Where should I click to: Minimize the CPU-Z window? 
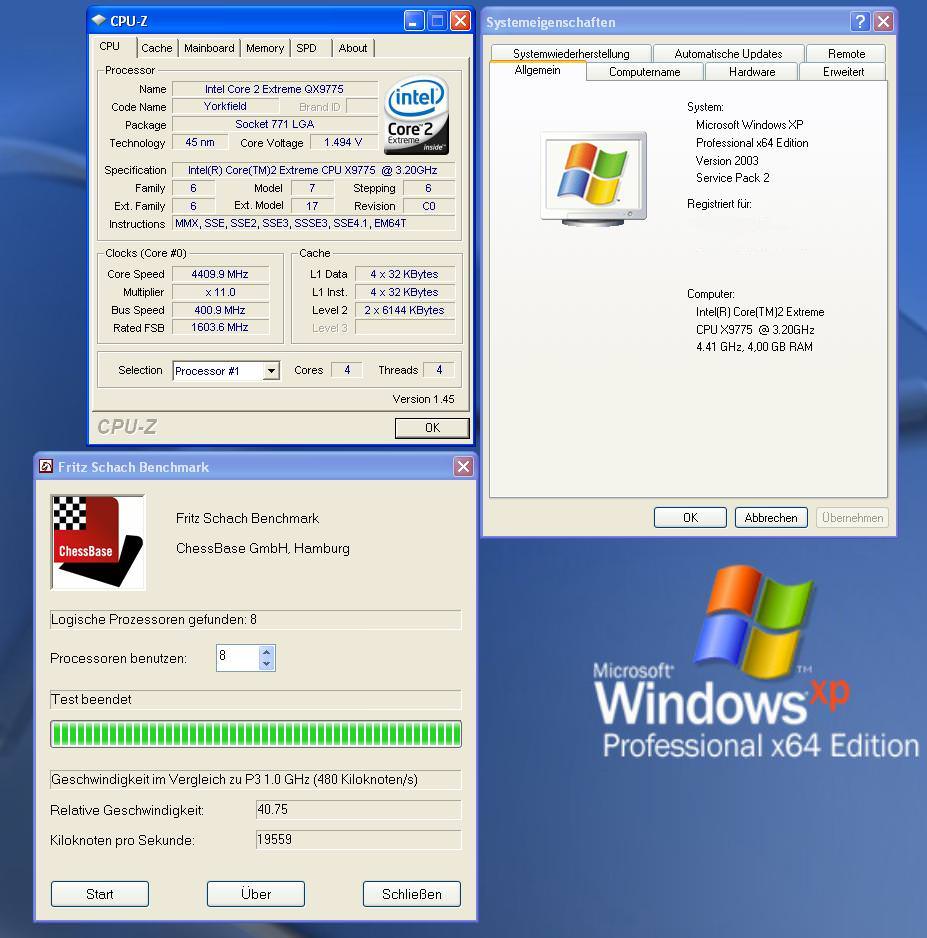coord(415,20)
